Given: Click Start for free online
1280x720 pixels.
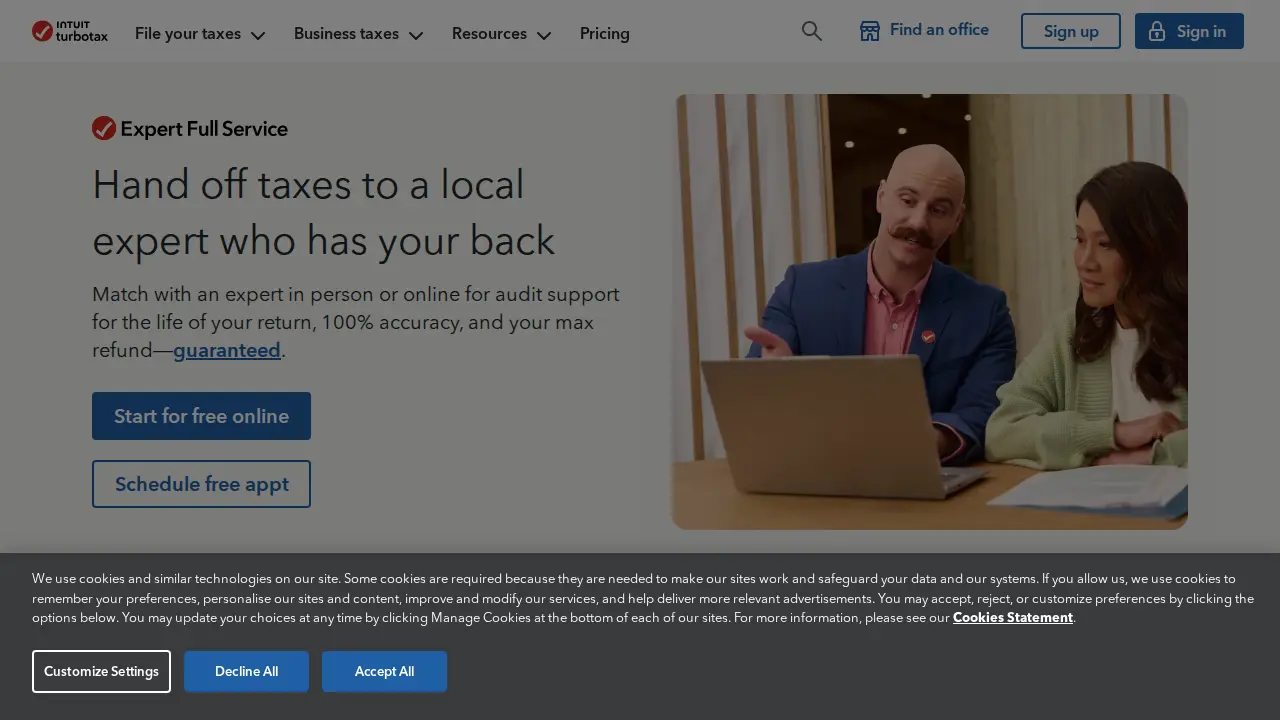Looking at the screenshot, I should pos(201,416).
